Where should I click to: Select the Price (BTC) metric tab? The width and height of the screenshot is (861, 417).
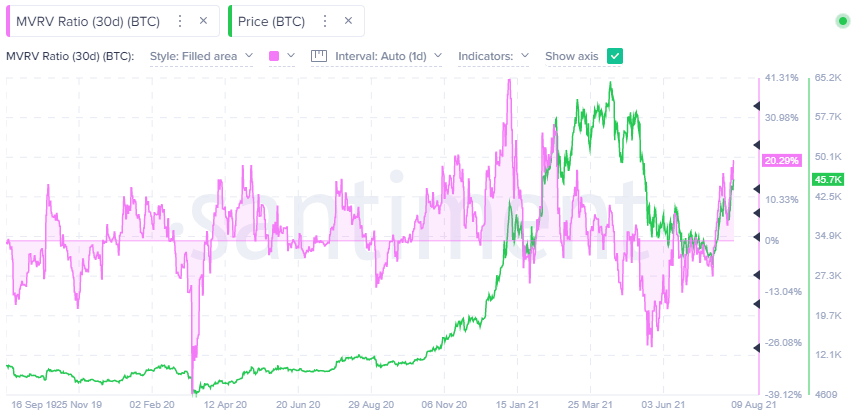point(271,21)
